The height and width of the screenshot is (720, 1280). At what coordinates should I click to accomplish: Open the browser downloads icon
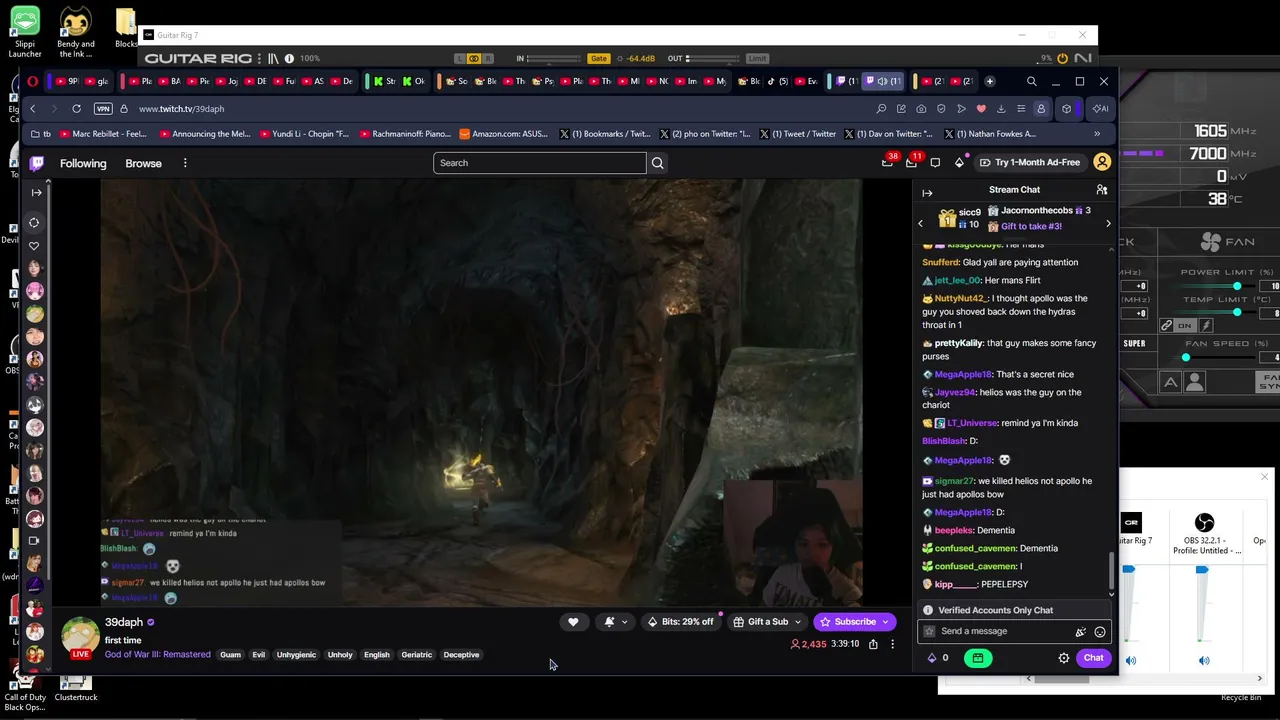click(1001, 108)
